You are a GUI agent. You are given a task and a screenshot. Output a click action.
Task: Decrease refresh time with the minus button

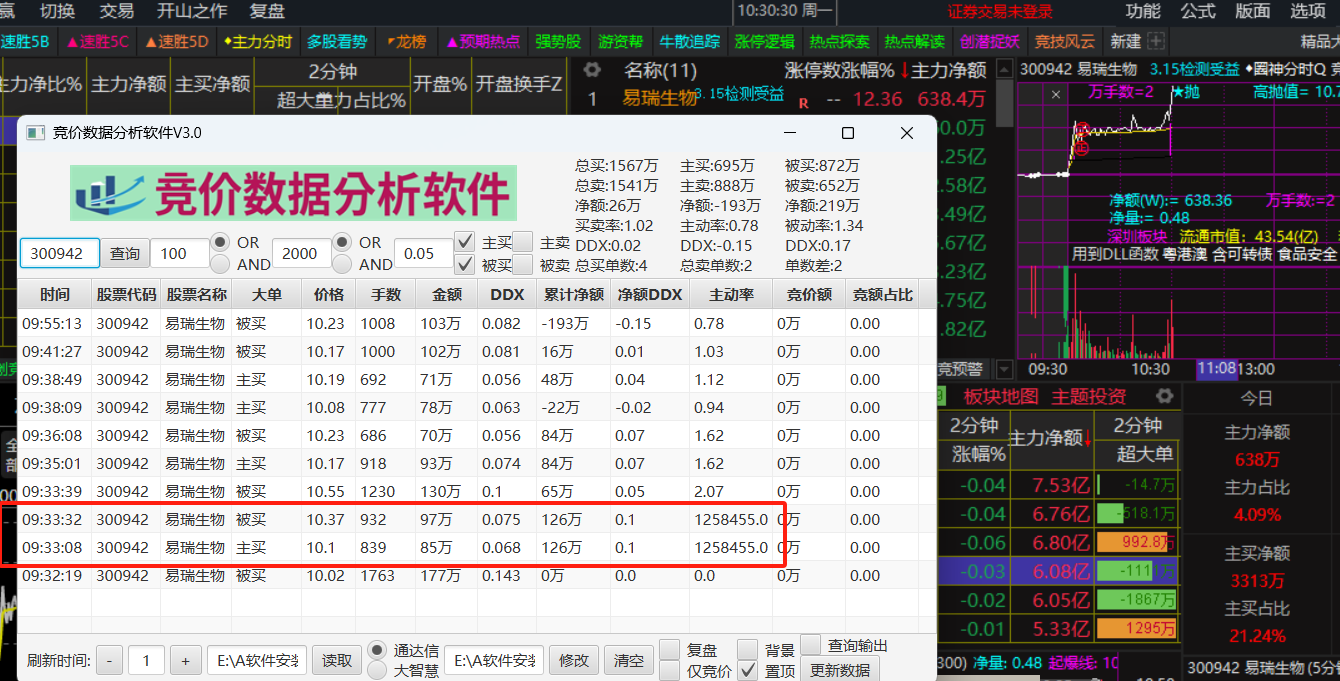pyautogui.click(x=110, y=661)
